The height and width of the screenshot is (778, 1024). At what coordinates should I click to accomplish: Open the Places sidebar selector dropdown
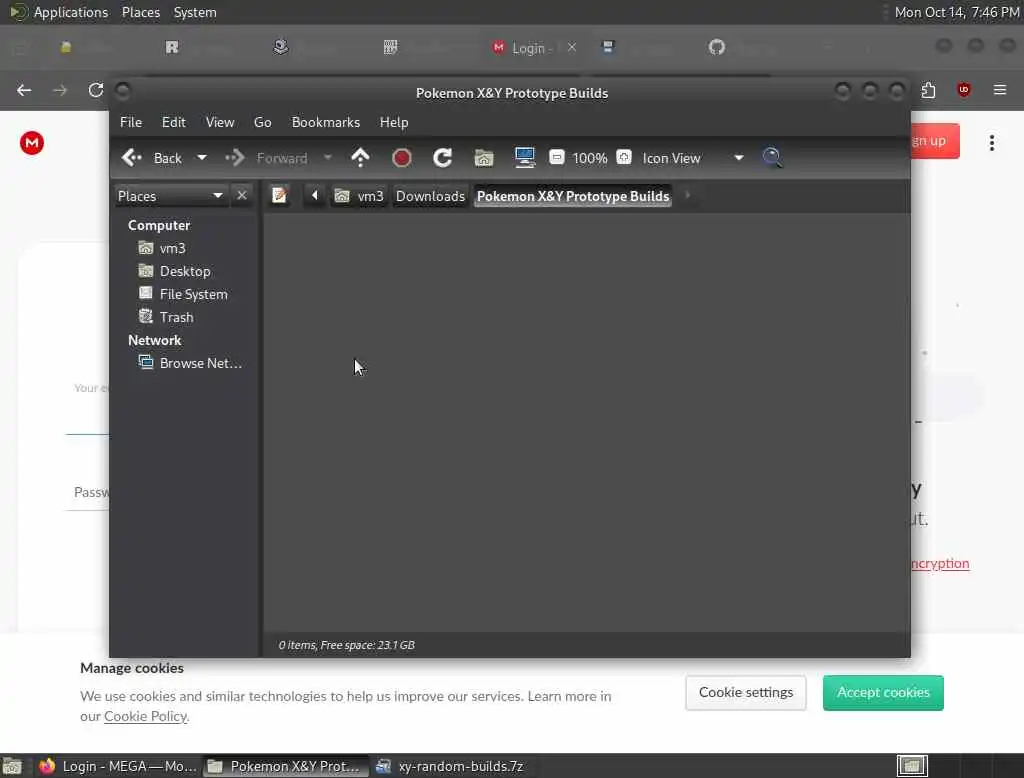(x=170, y=196)
